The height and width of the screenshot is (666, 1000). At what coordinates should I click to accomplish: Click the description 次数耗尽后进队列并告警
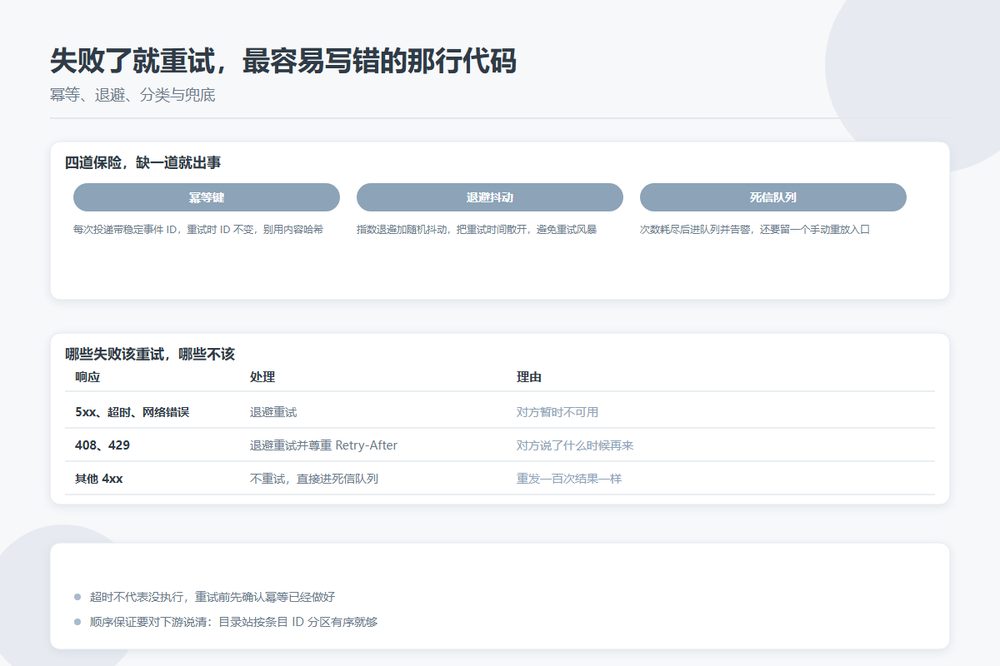[x=755, y=229]
